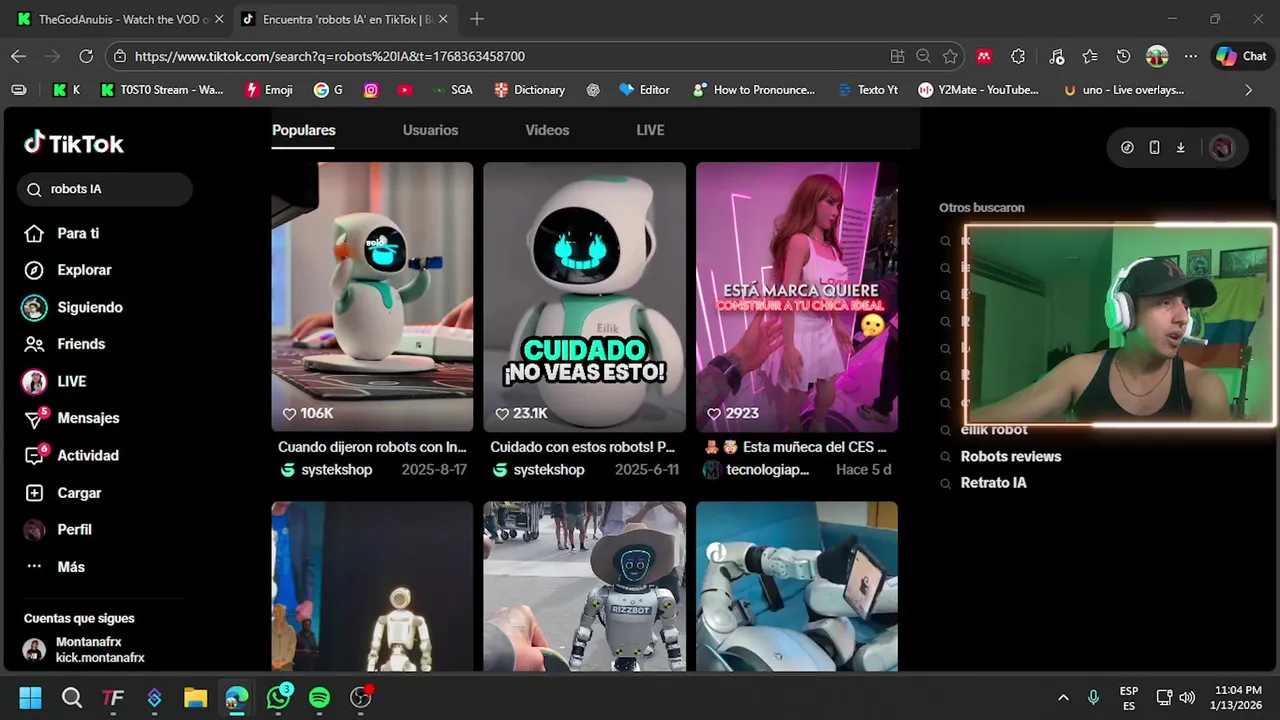This screenshot has width=1280, height=720.
Task: Open white humanoid robot stage video
Action: [x=372, y=586]
